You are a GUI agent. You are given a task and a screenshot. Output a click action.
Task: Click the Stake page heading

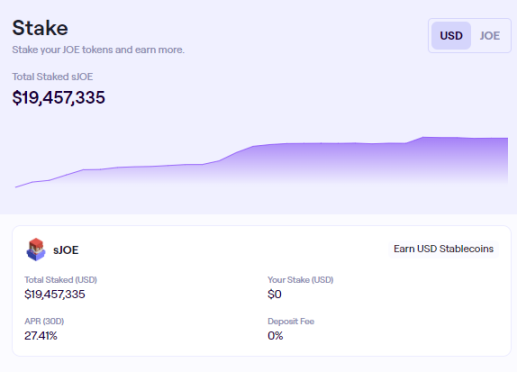[40, 28]
